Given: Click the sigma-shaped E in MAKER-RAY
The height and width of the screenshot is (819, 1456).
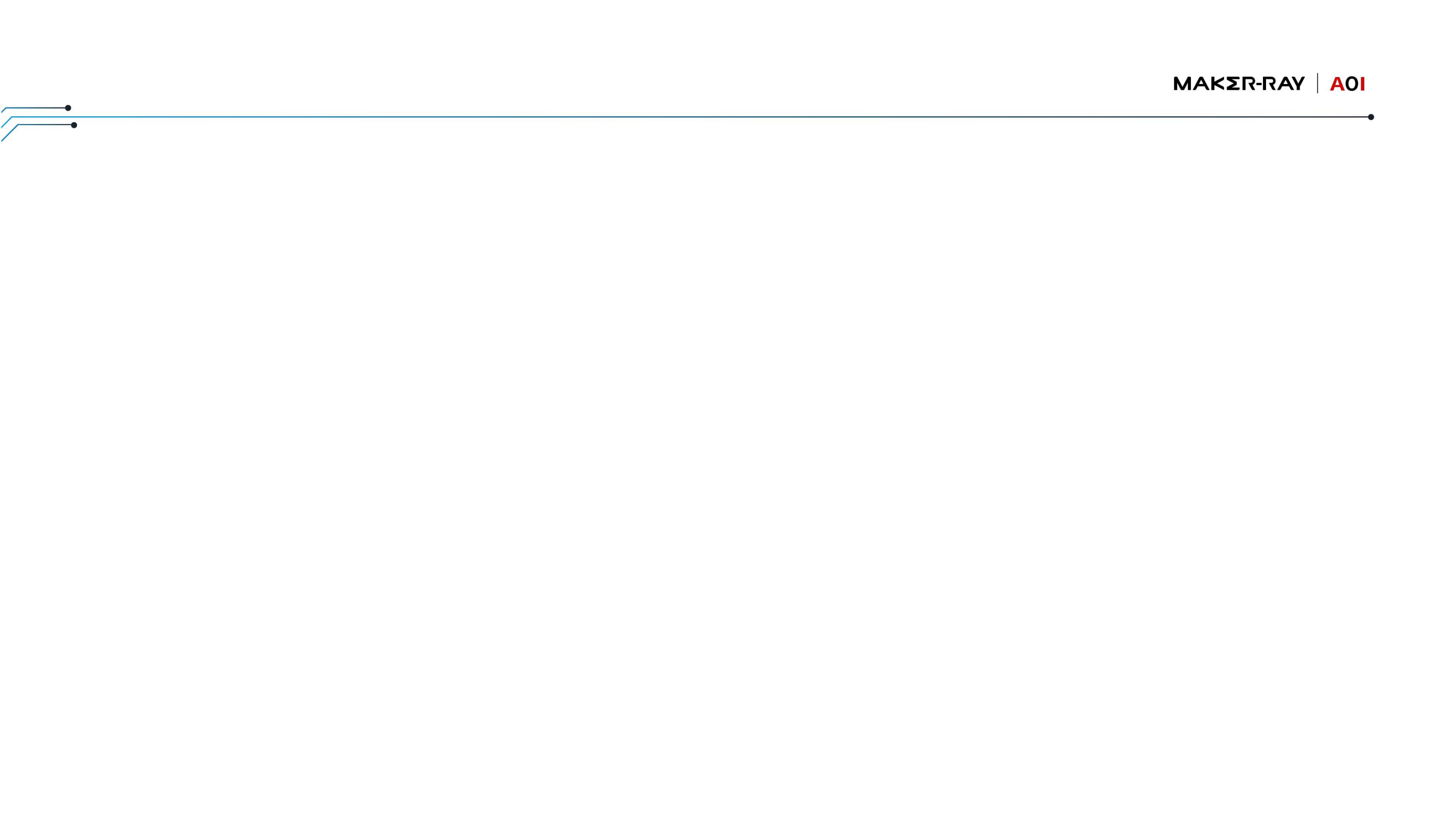Looking at the screenshot, I should coord(1233,84).
